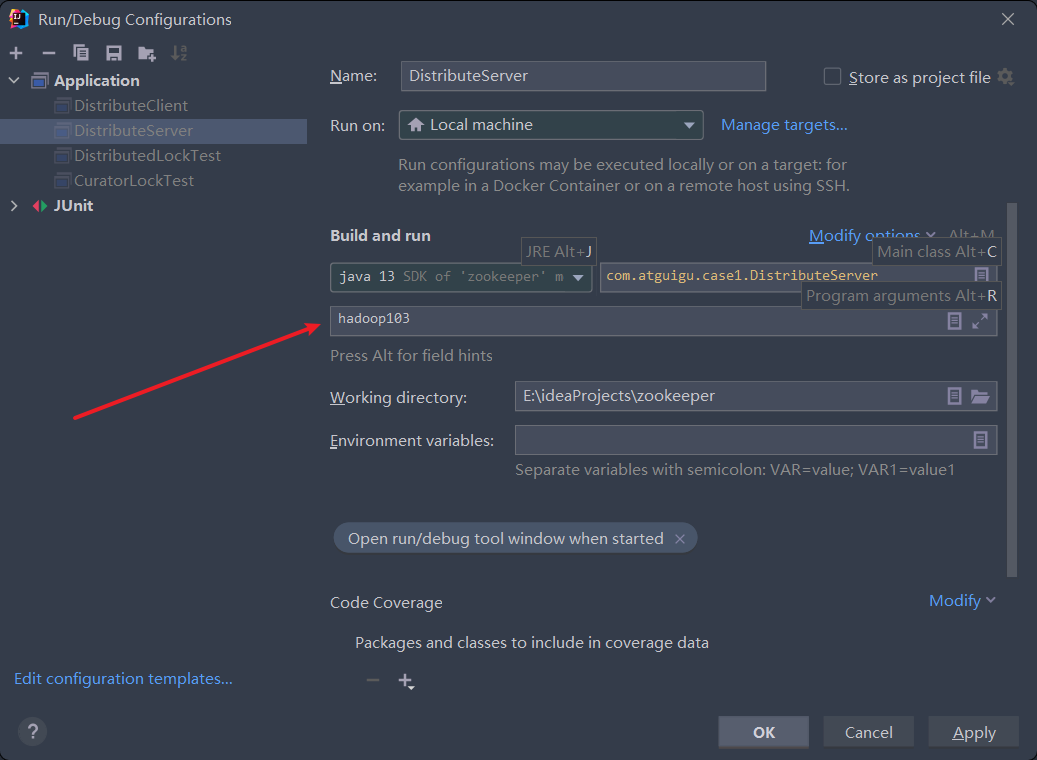Open the environment variables editor icon
1037x760 pixels.
coord(980,440)
